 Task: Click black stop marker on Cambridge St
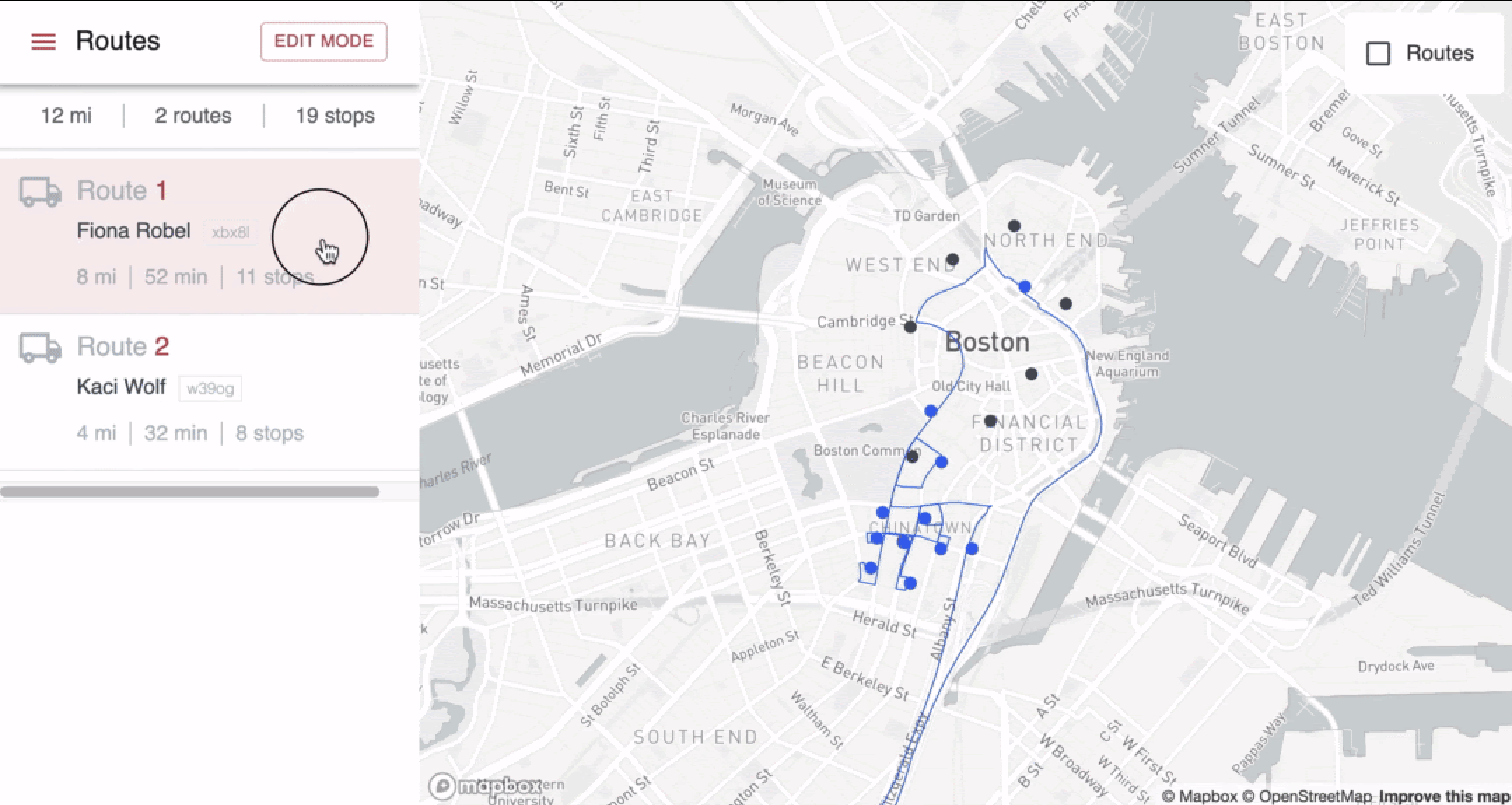pyautogui.click(x=910, y=327)
